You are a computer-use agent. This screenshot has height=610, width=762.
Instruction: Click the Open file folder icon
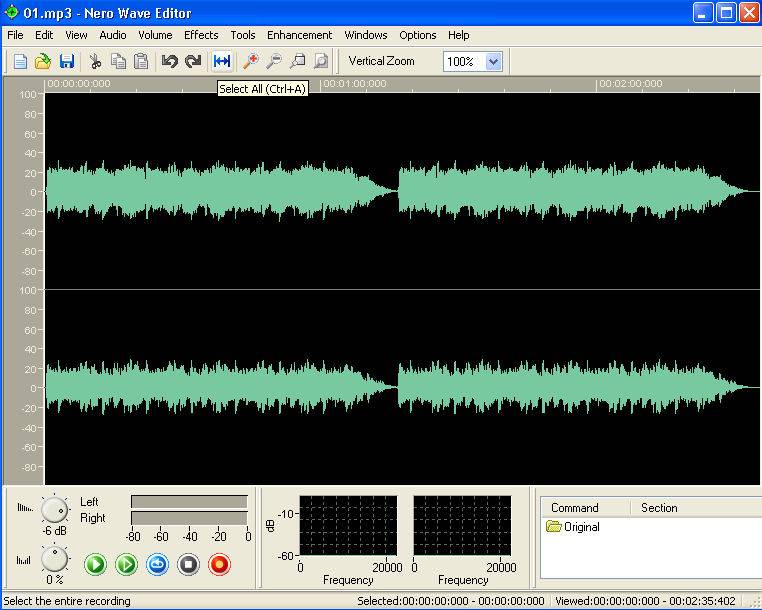pos(43,61)
